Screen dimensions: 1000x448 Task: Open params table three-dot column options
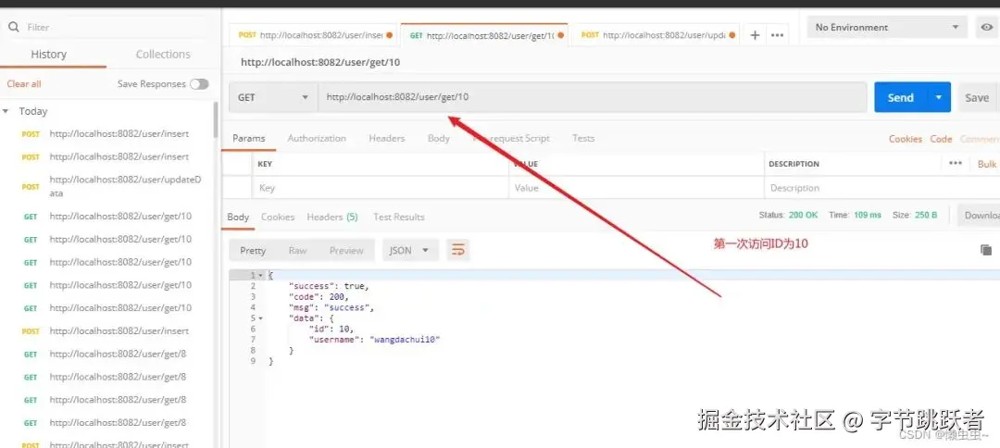(955, 163)
